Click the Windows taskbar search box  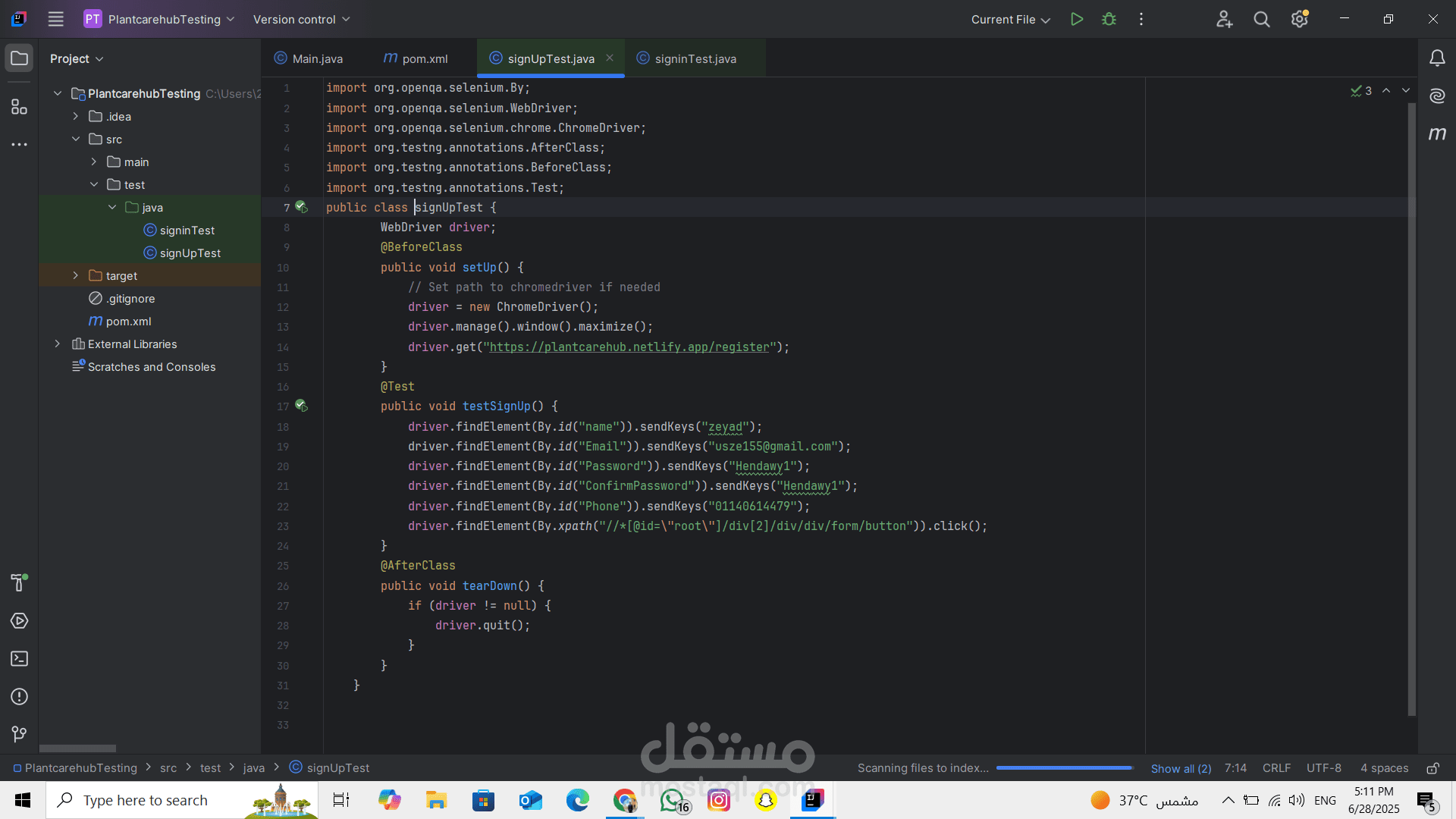coord(182,800)
